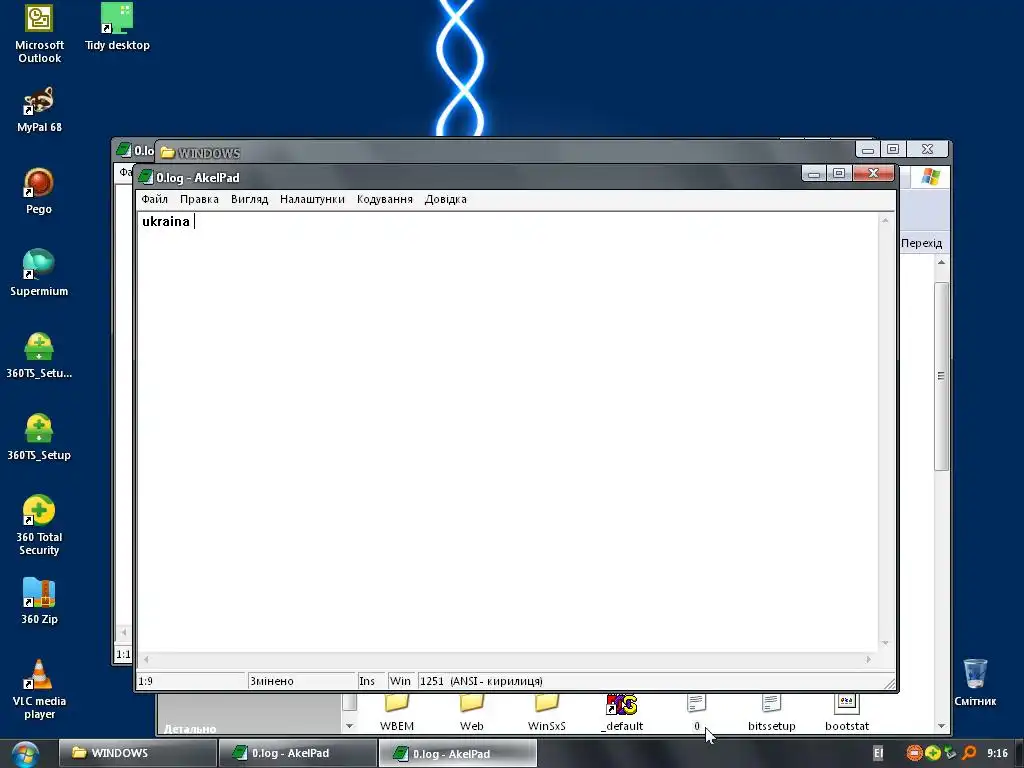Click AkelPad vertical scrollbar down arrow
The width and height of the screenshot is (1024, 768).
click(885, 643)
